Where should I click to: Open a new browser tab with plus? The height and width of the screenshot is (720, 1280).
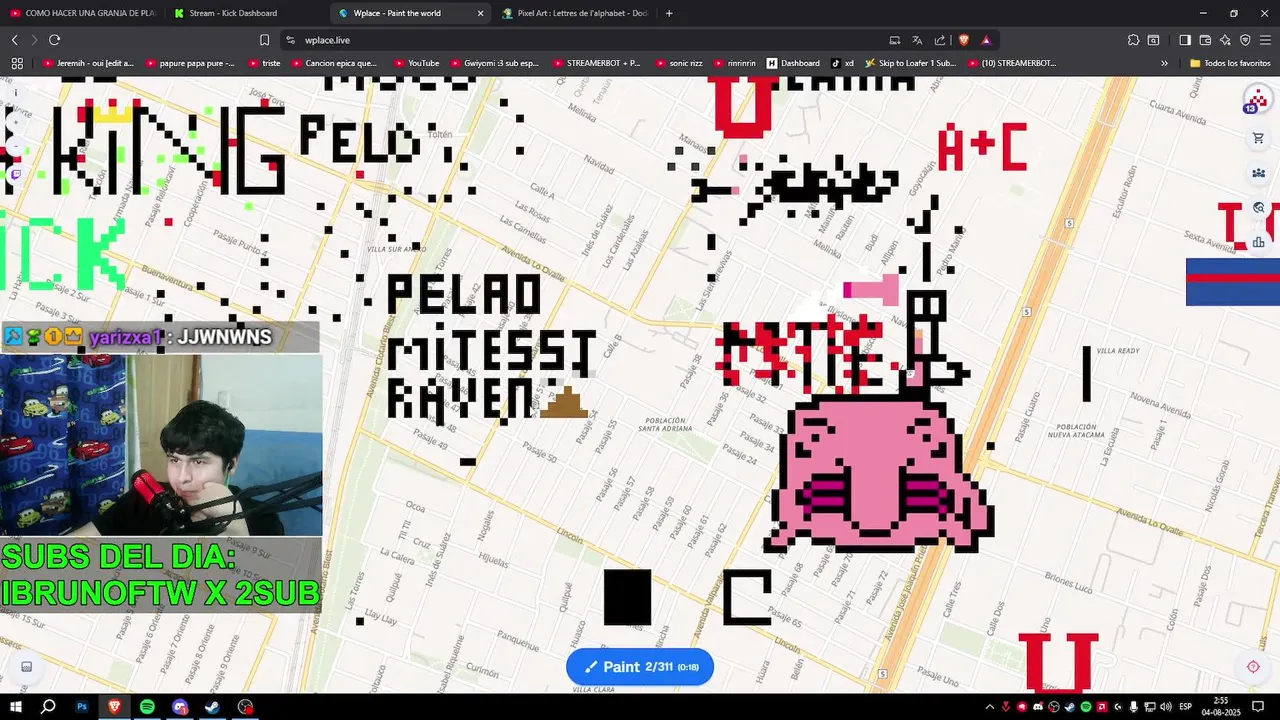pos(669,13)
